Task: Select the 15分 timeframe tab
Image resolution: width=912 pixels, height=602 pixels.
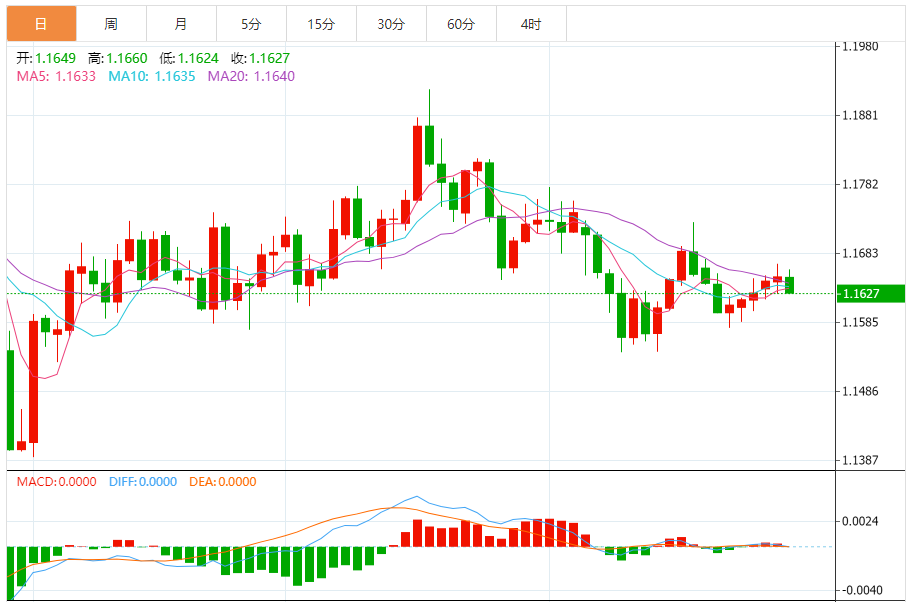Action: click(321, 23)
